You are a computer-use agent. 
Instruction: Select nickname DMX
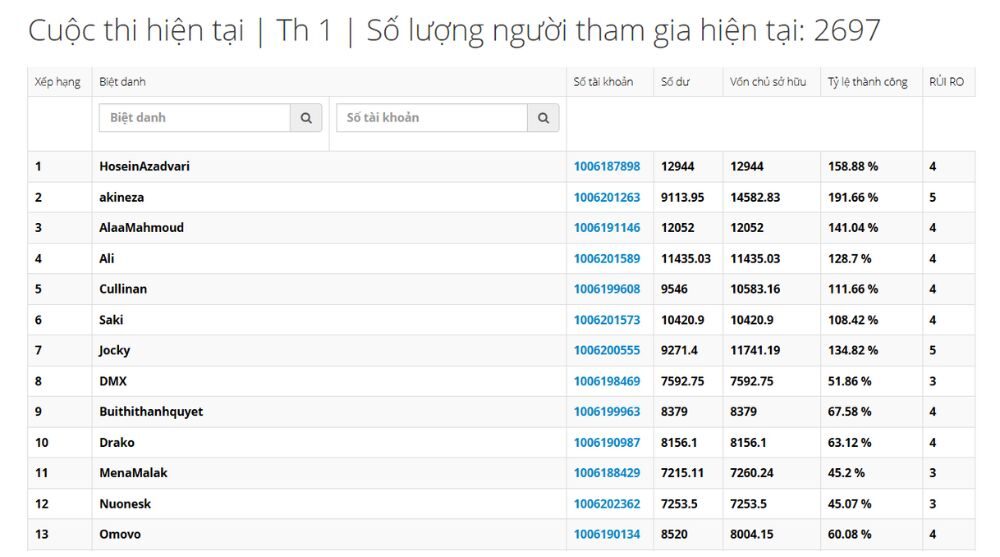[113, 381]
